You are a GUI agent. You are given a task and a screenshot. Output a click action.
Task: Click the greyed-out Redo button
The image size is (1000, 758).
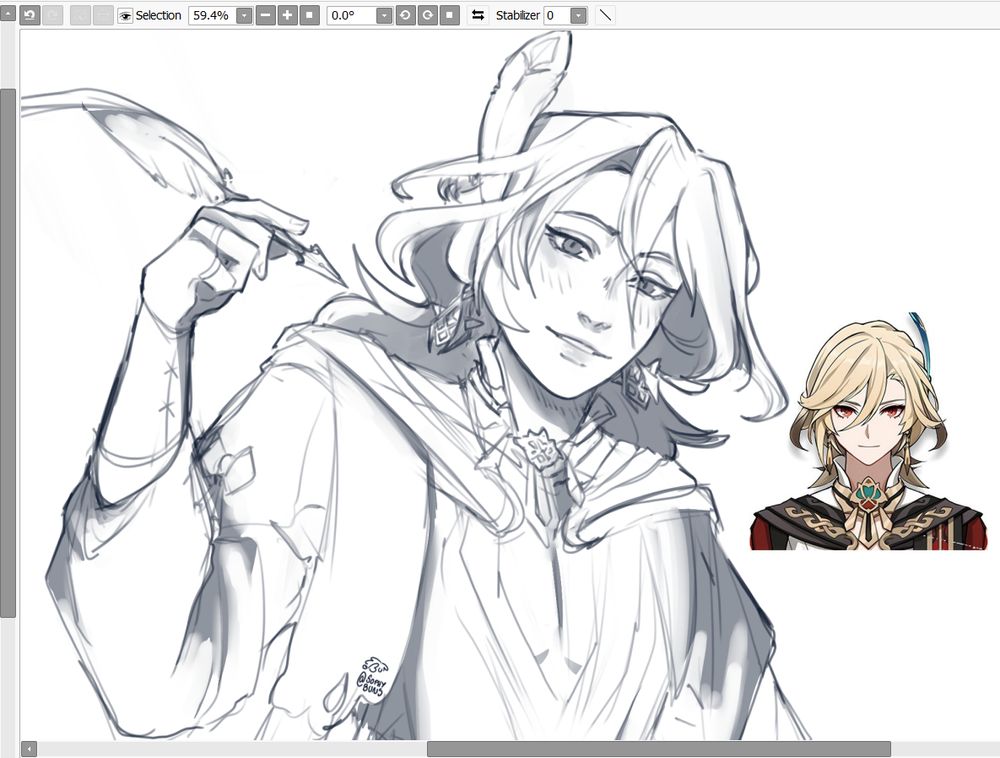click(x=52, y=15)
